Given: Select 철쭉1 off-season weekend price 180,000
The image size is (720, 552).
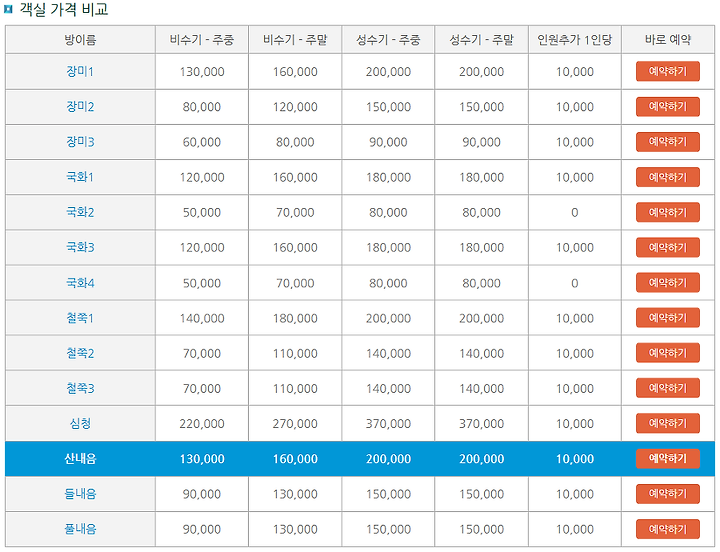Looking at the screenshot, I should click(x=295, y=318).
